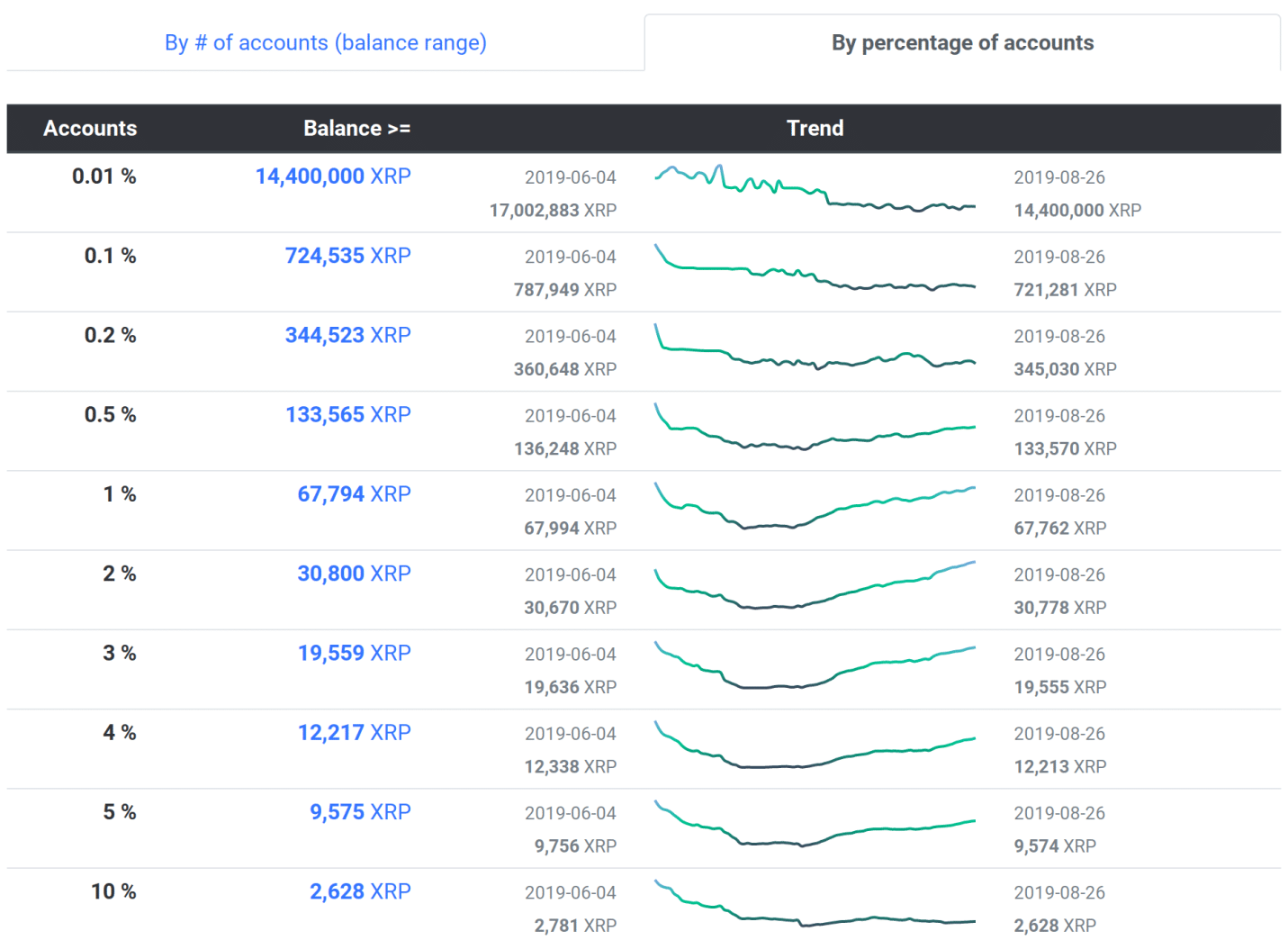Click the trend sparkline for 0.01 % accounts
The width and height of the screenshot is (1288, 940).
[815, 191]
